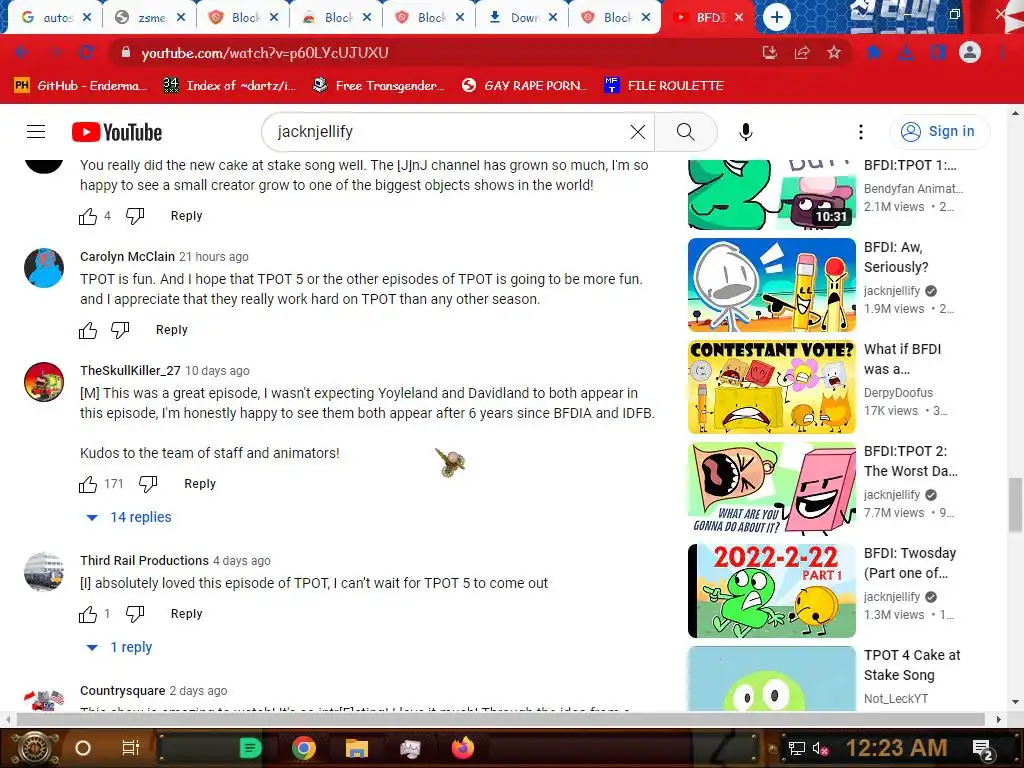Click the magnifier search button

685,132
